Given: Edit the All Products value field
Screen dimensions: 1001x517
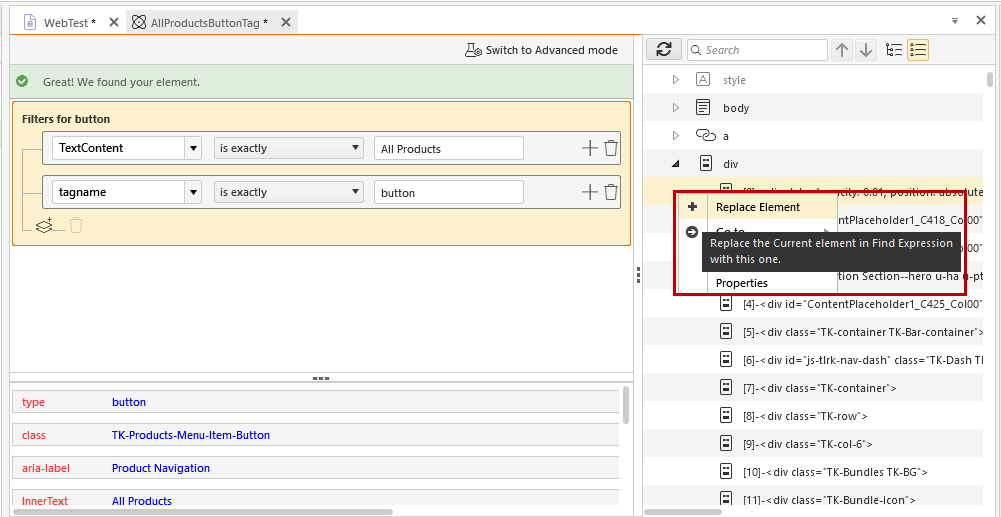Looking at the screenshot, I should (x=449, y=148).
